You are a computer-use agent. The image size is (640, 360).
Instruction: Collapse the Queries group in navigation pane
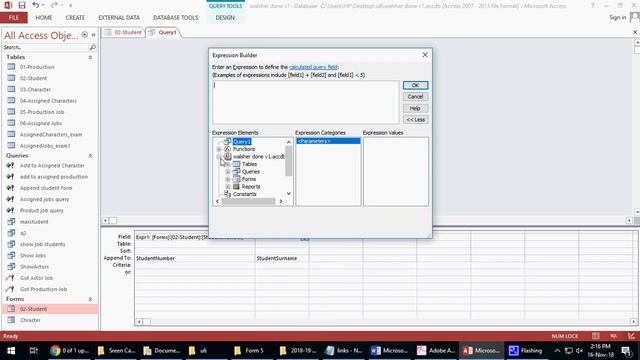90,156
